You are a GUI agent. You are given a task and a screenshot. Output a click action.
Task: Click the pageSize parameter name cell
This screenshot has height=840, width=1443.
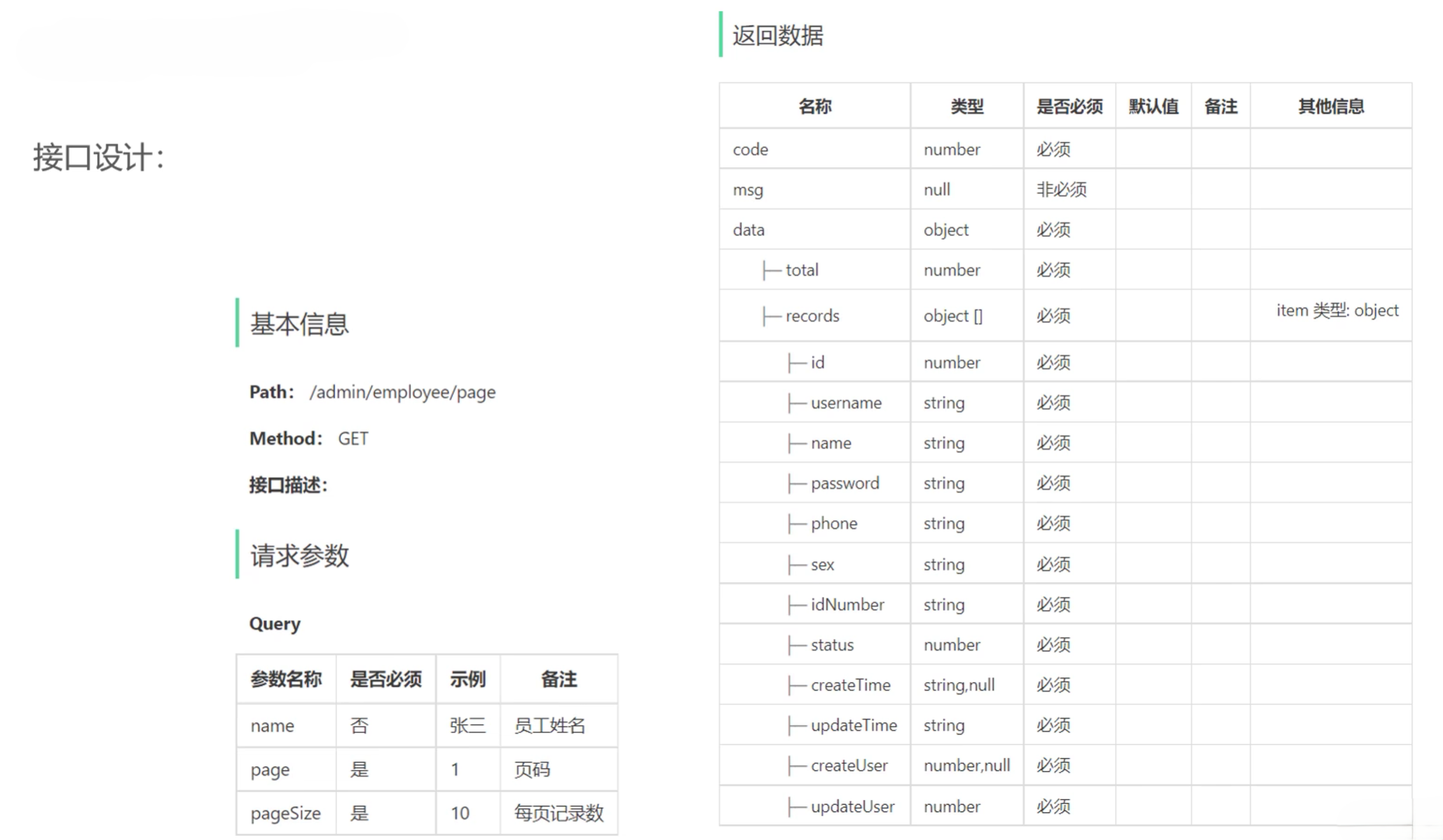coord(285,813)
